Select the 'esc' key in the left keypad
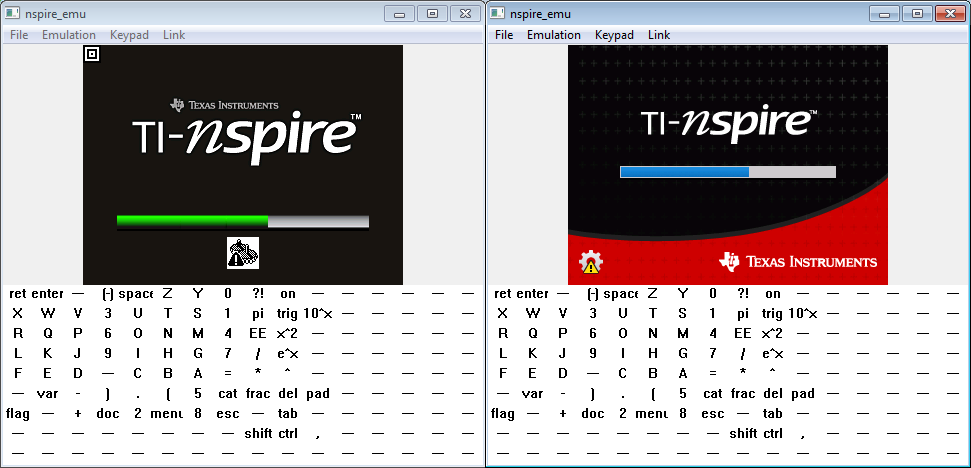Screen dimensions: 971x468 228,414
